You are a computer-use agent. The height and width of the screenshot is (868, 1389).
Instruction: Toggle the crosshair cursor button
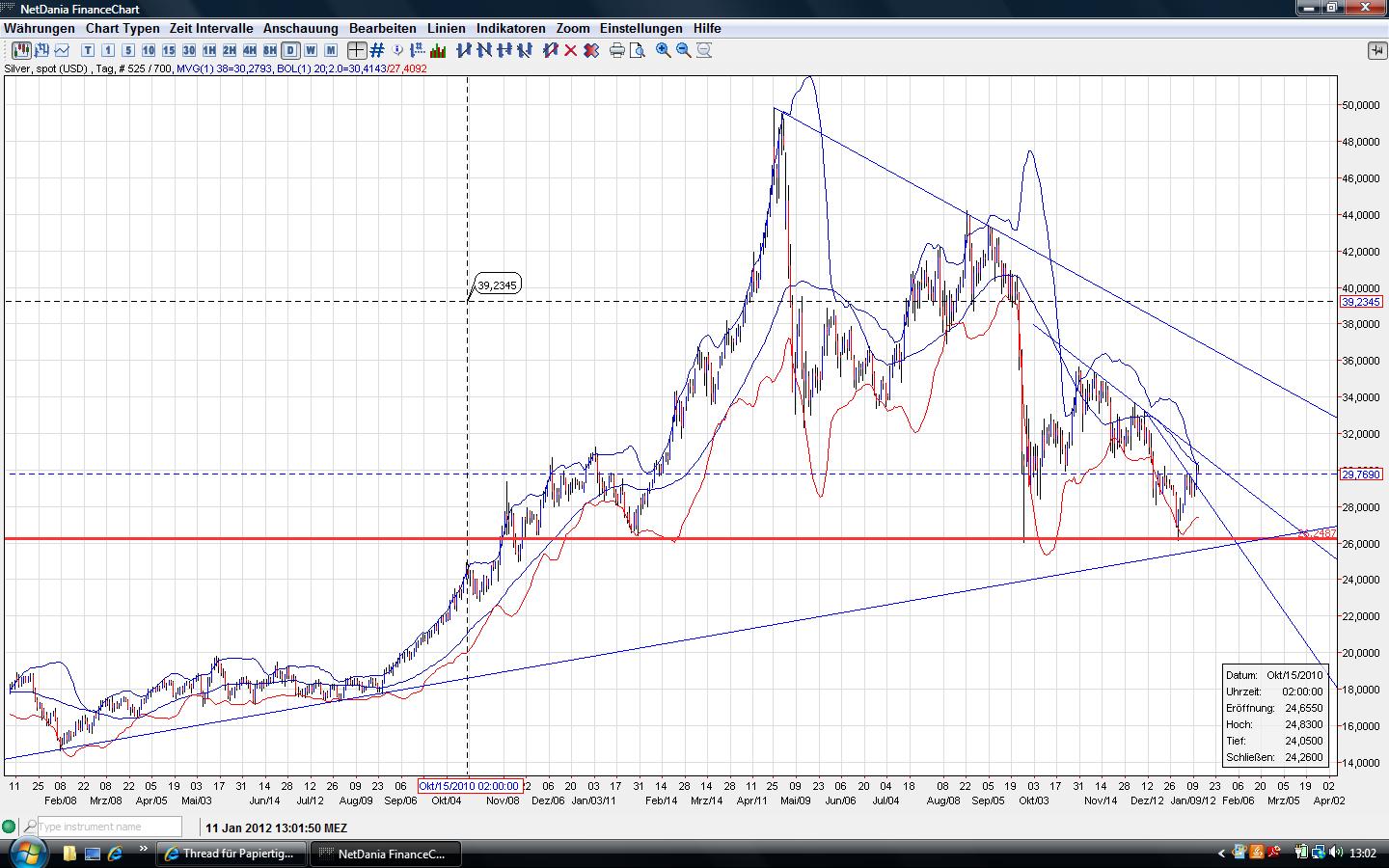tap(357, 50)
